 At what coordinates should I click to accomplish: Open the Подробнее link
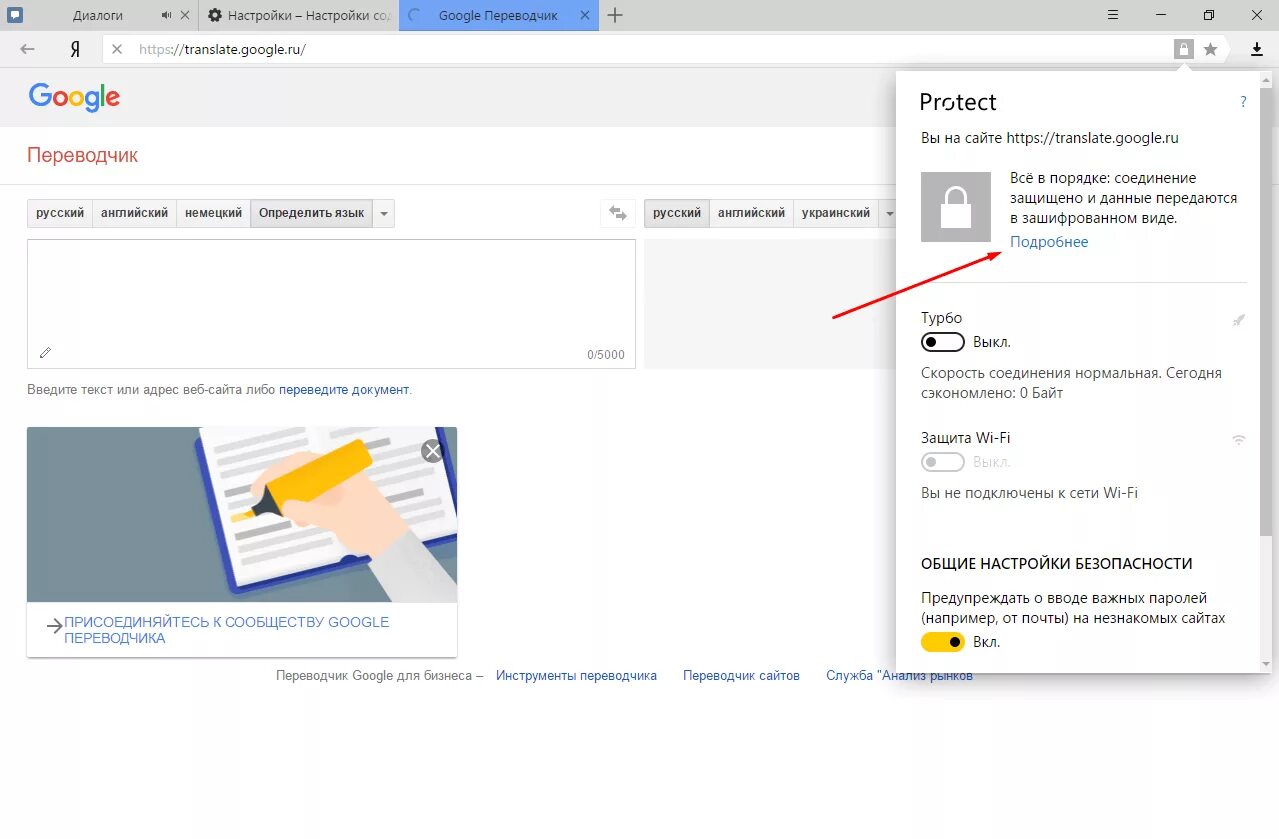pos(1049,242)
